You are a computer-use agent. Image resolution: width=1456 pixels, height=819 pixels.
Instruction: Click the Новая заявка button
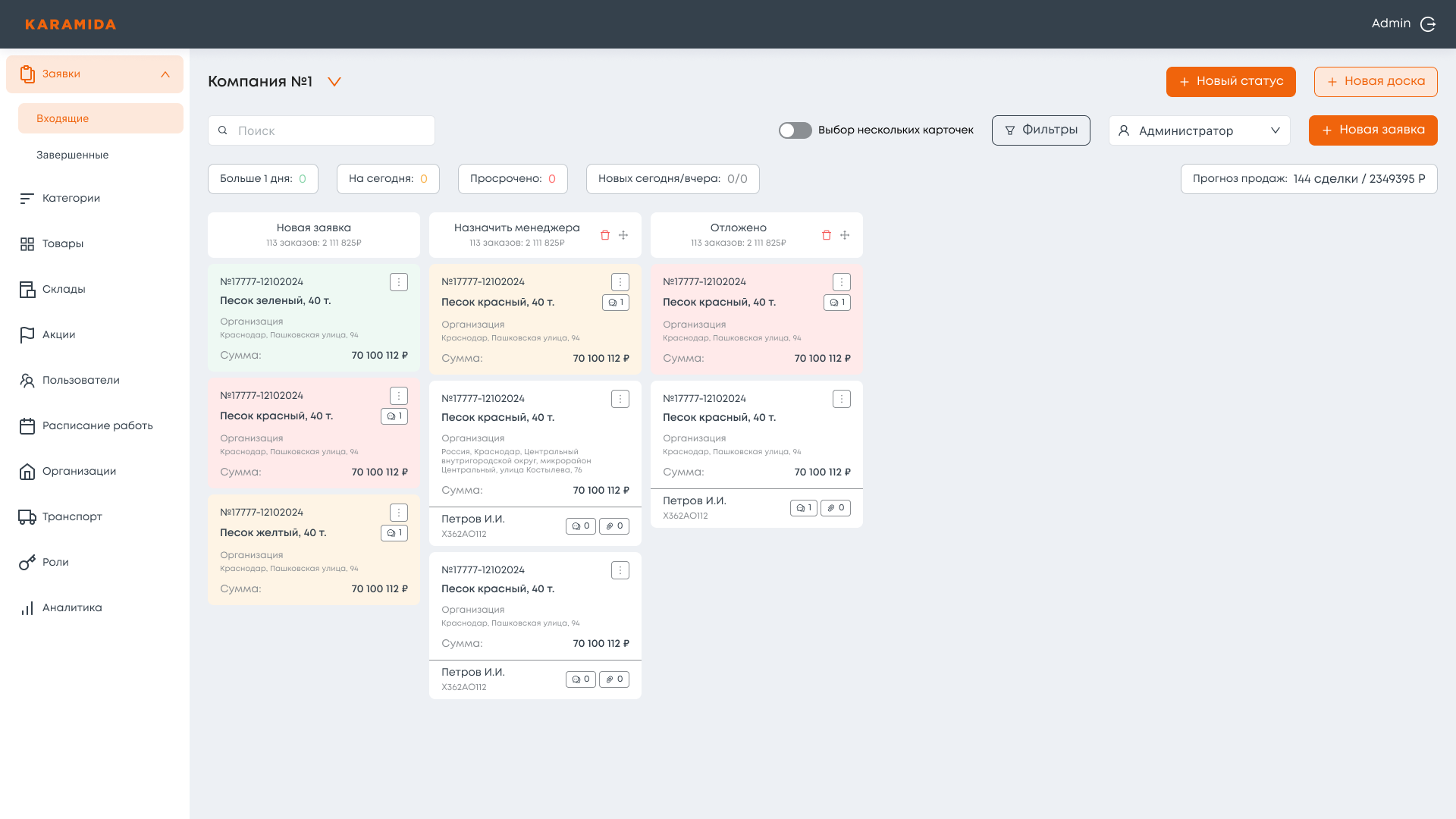coord(1373,130)
